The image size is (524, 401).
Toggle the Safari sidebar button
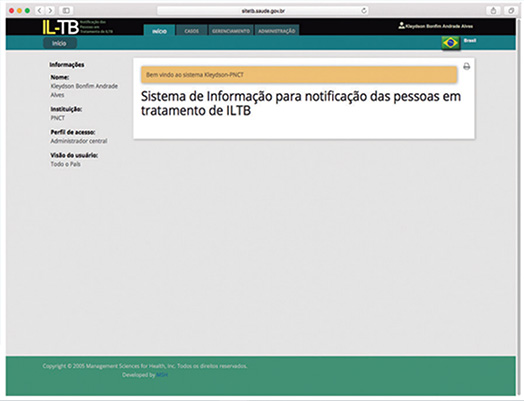(66, 11)
